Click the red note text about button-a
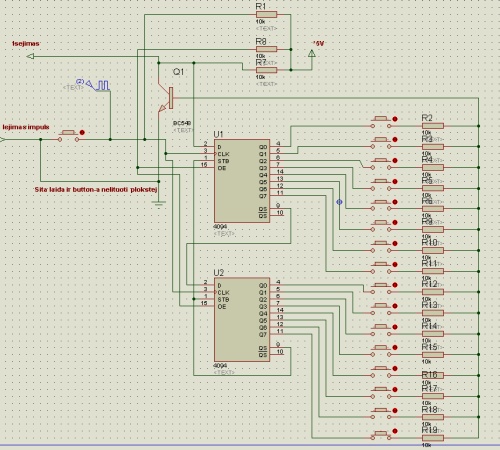The image size is (500, 450). click(96, 189)
